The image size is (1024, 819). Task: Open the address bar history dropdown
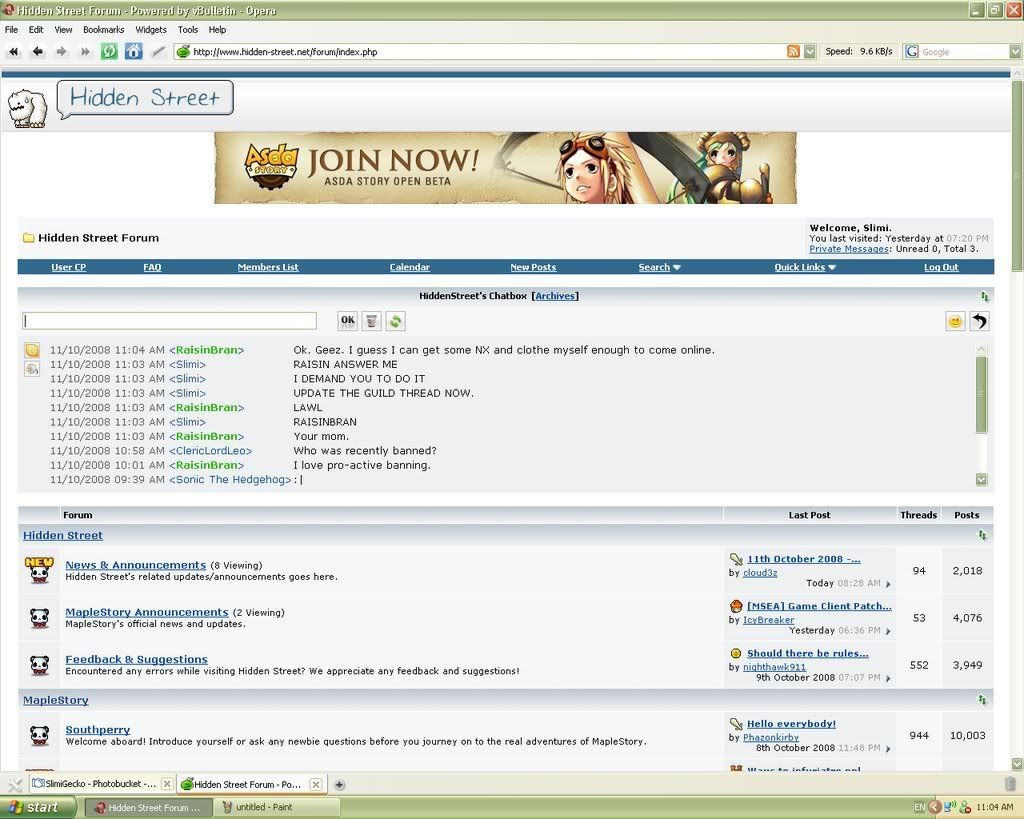pyautogui.click(x=810, y=52)
